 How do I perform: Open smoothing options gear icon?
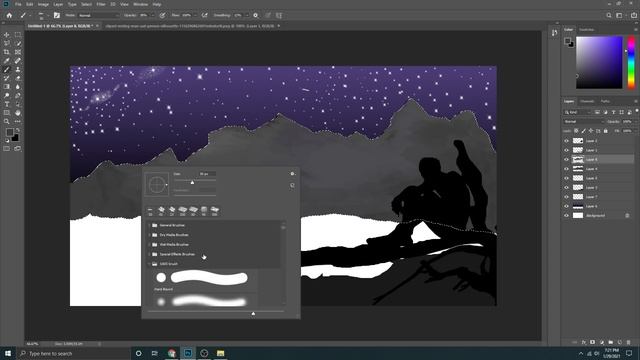pos(256,16)
